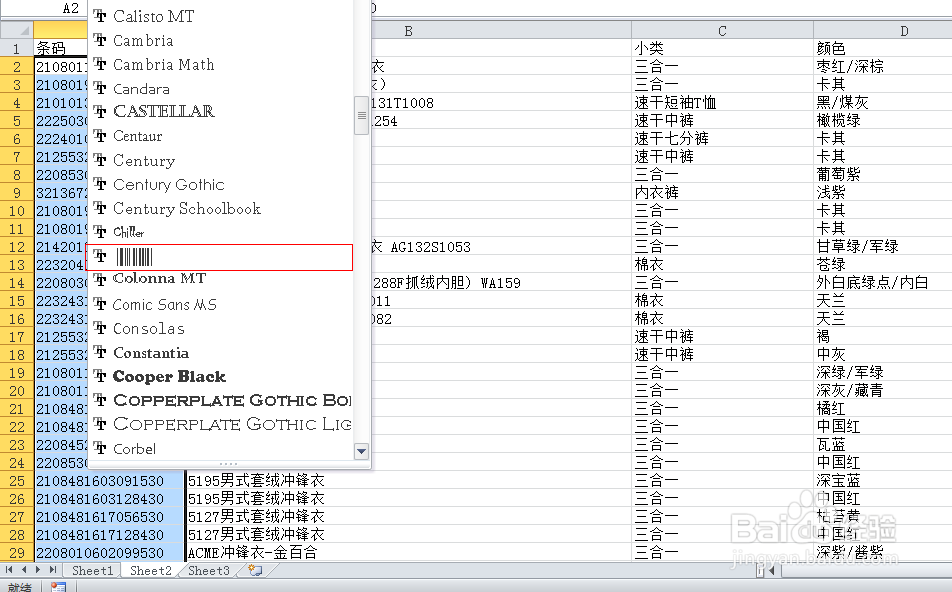This screenshot has height=592, width=952.
Task: Switch to the Sheet1 tab
Action: [92, 570]
